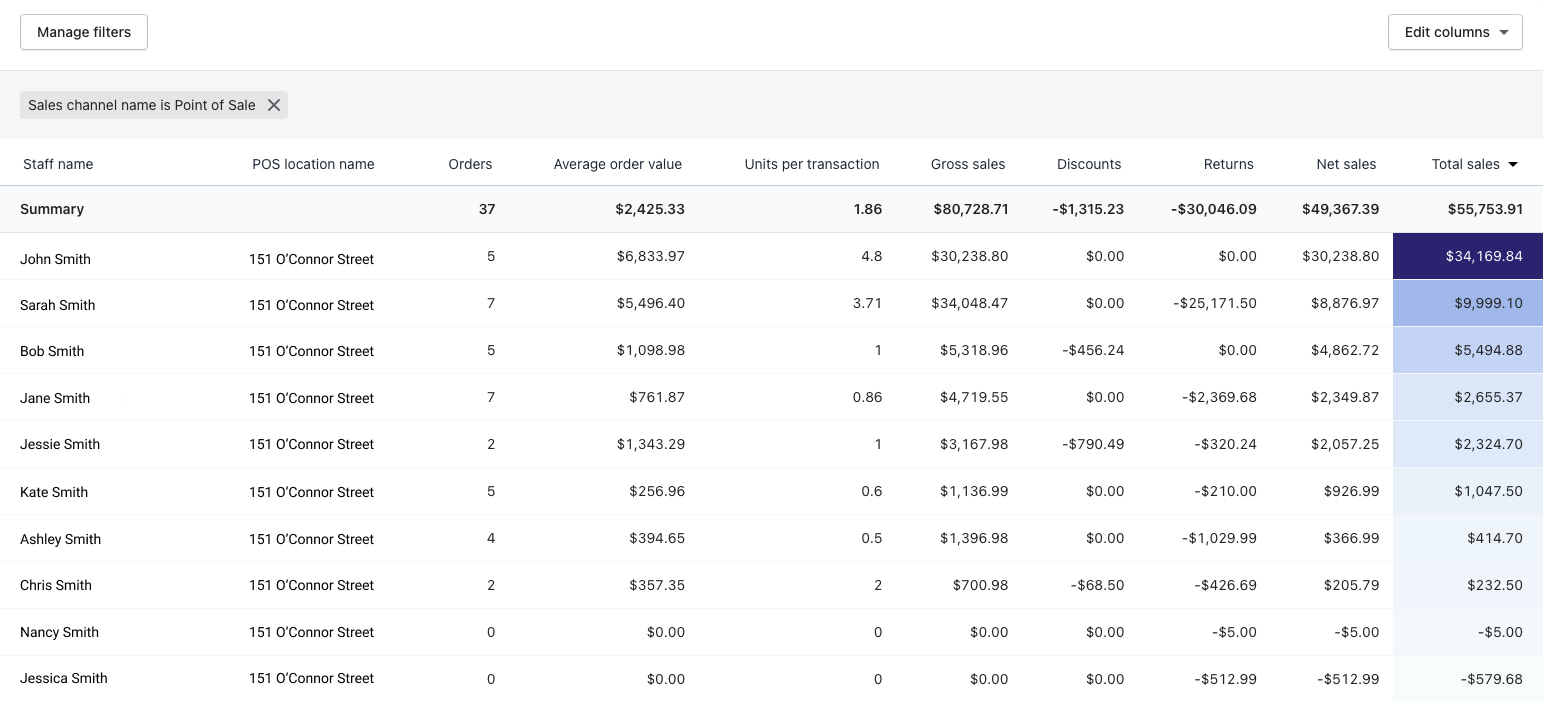Click the Discounts column header

point(1088,164)
